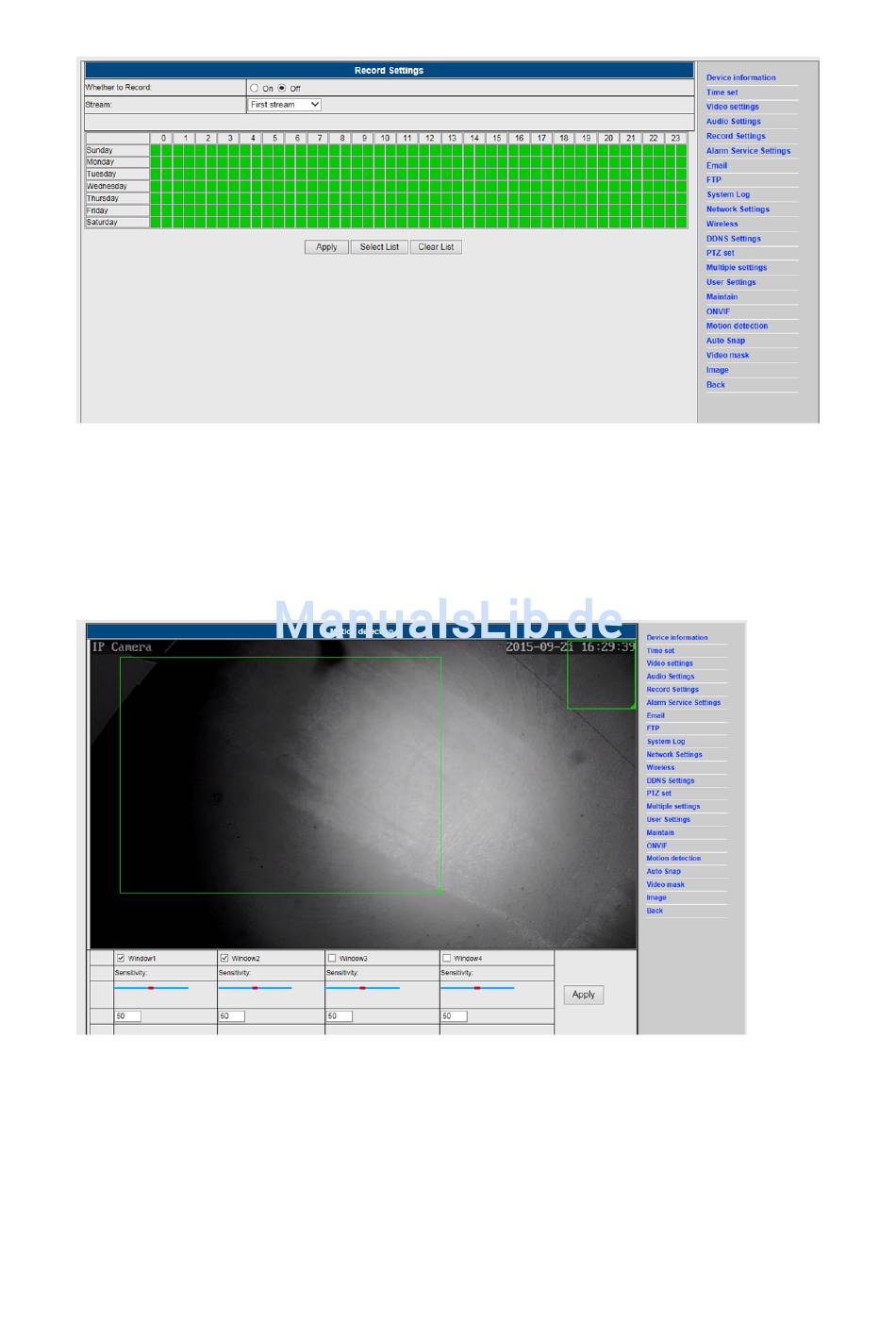The height and width of the screenshot is (1340, 896).
Task: Open Audio Settings on motion detection page sidebar
Action: tap(671, 677)
